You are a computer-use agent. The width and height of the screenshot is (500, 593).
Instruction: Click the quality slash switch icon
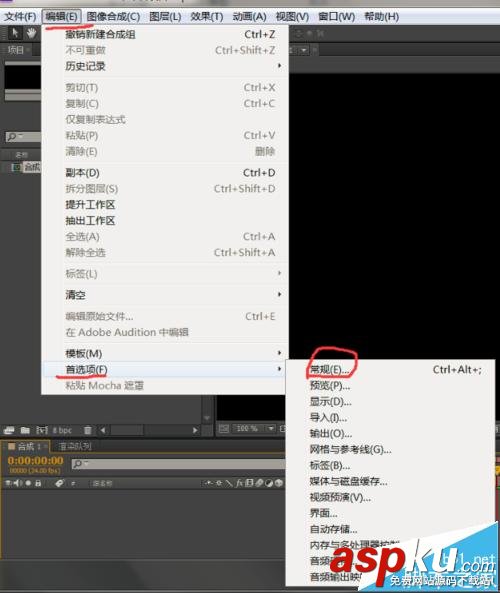tap(229, 483)
